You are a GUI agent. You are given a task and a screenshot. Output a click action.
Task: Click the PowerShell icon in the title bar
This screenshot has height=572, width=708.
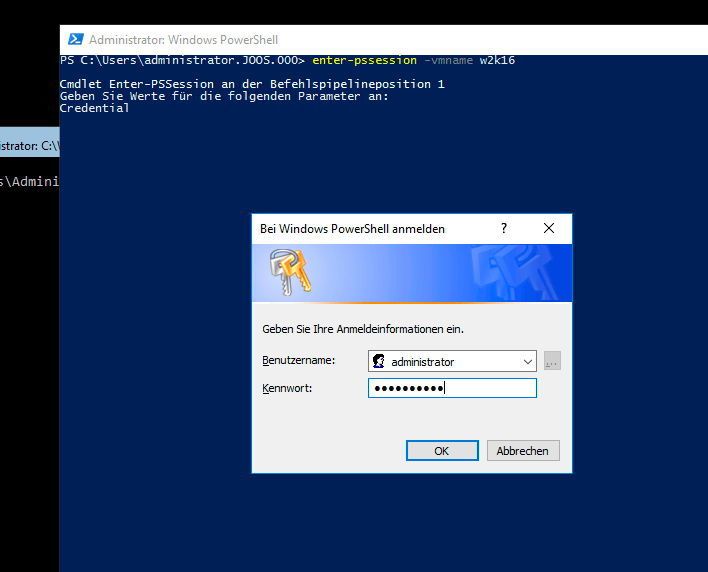pyautogui.click(x=75, y=40)
